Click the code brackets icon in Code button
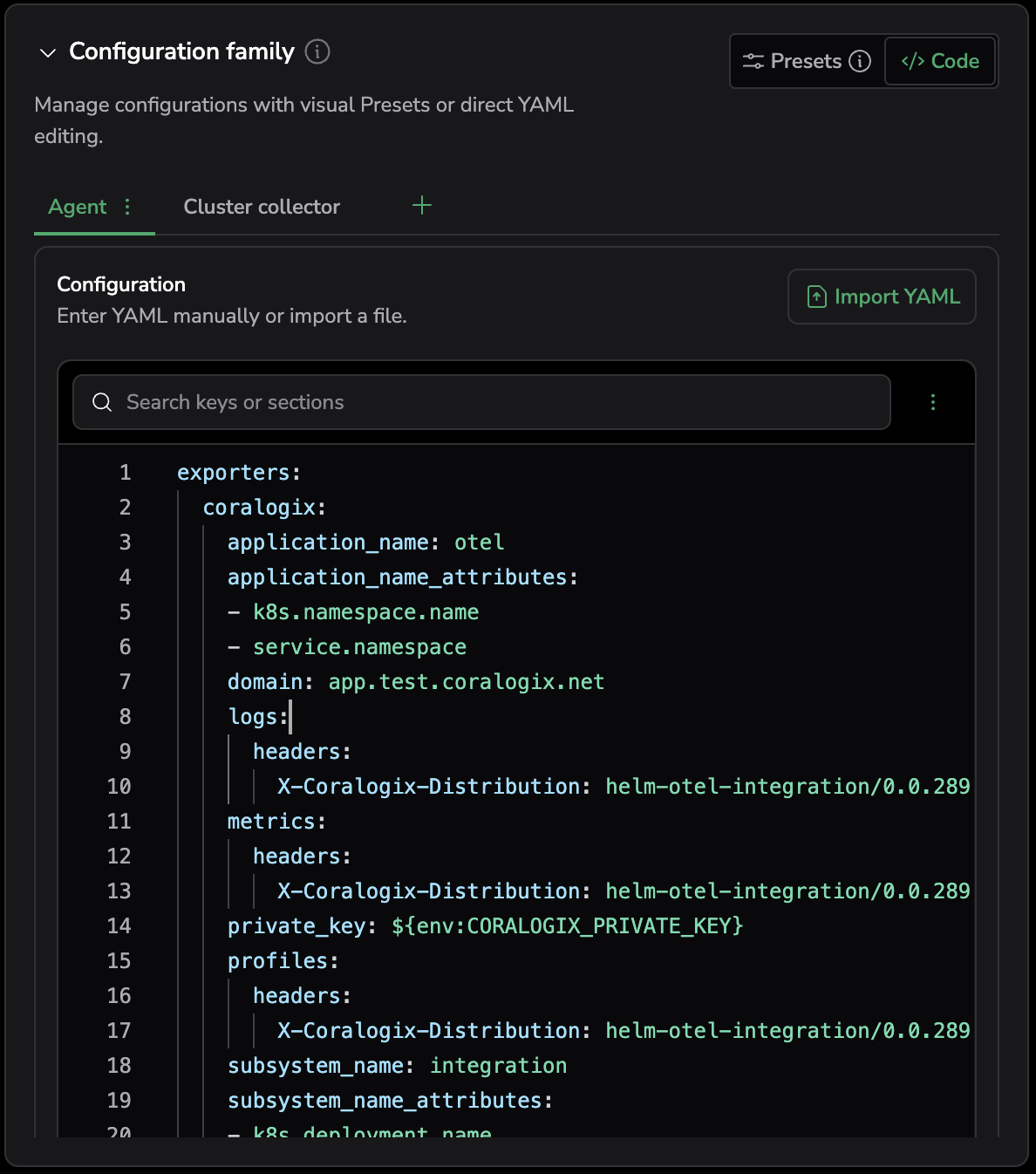1036x1174 pixels. coord(913,61)
